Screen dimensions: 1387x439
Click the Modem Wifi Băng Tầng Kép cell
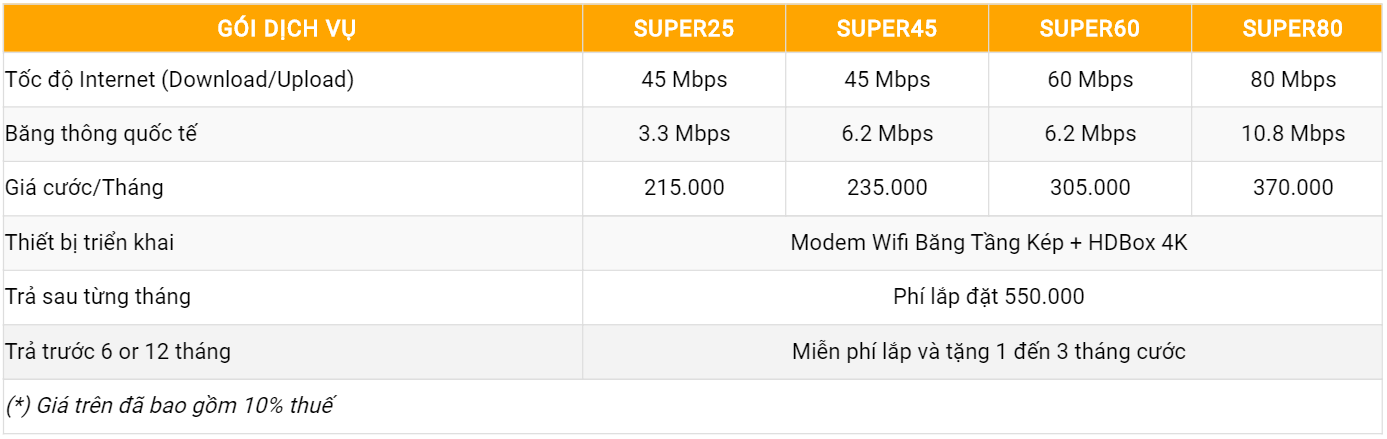click(x=988, y=242)
